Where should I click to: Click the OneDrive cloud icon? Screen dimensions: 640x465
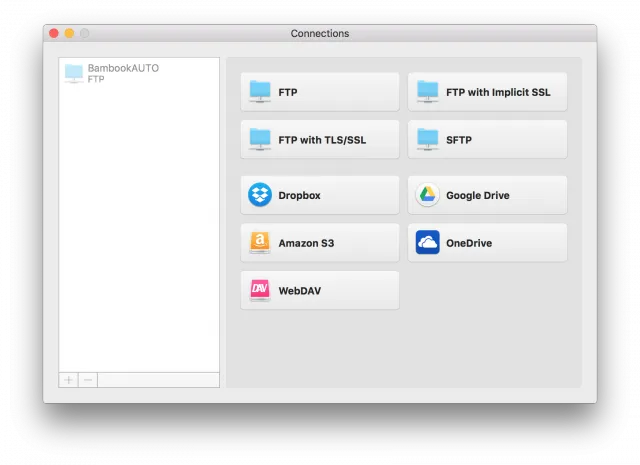(427, 243)
